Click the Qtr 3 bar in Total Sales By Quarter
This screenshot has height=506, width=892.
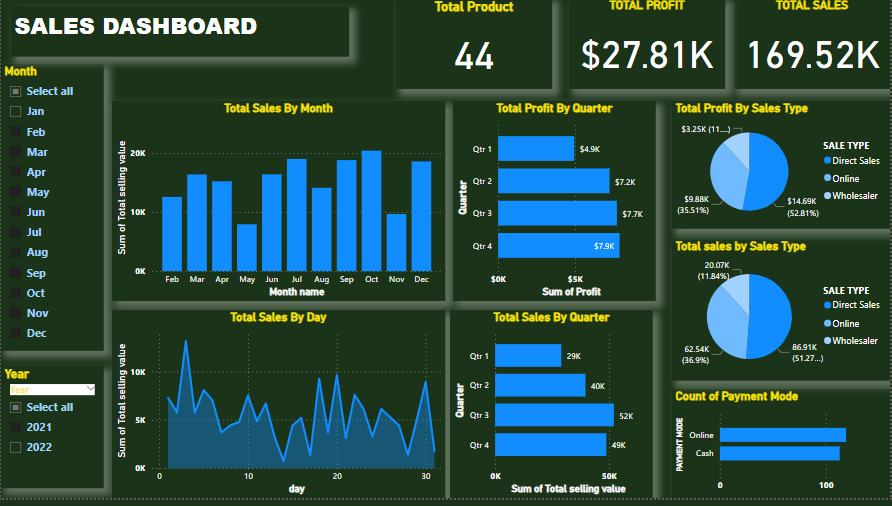554,415
